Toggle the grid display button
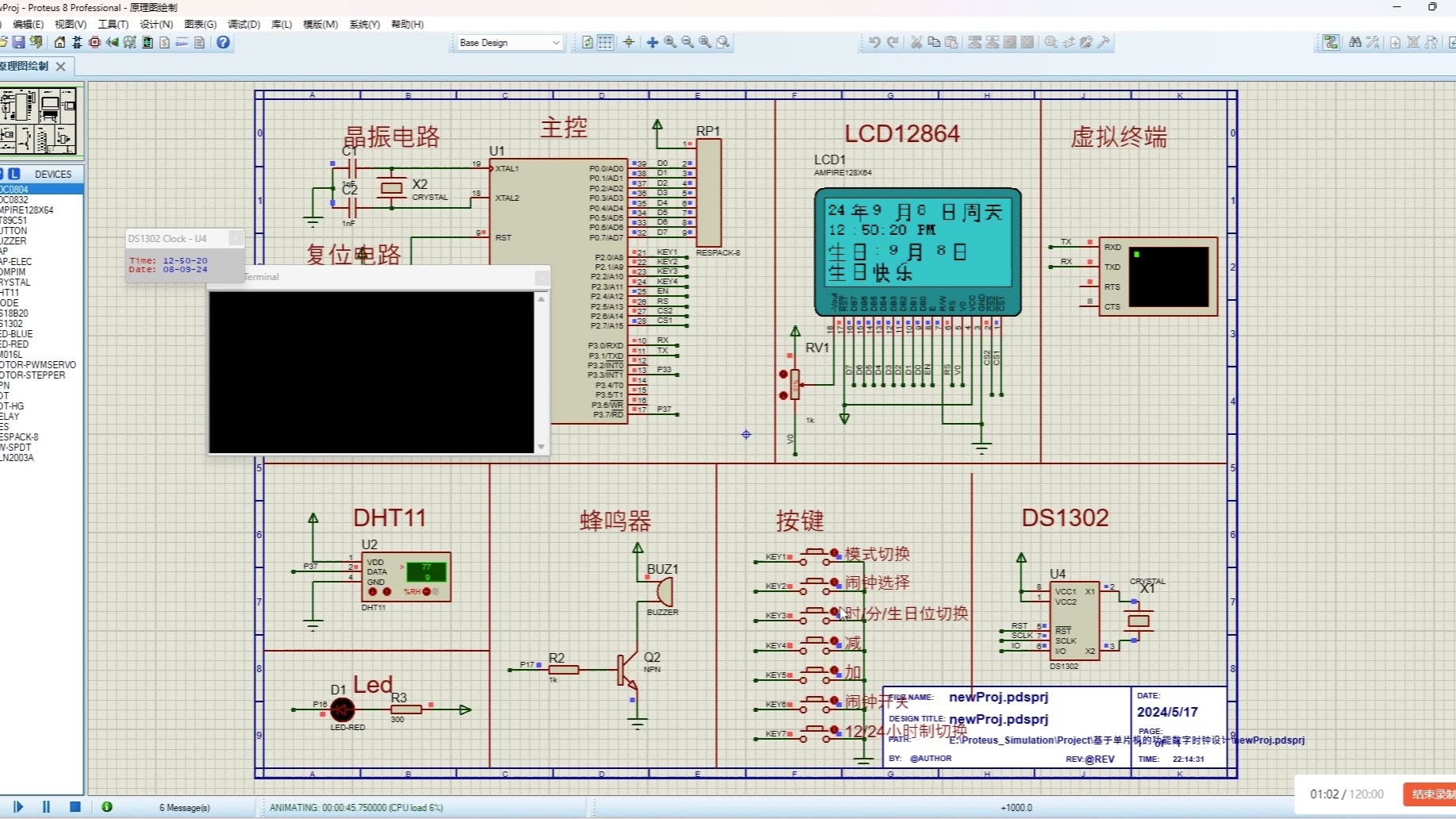Screen dimensions: 1456x819 click(x=605, y=42)
